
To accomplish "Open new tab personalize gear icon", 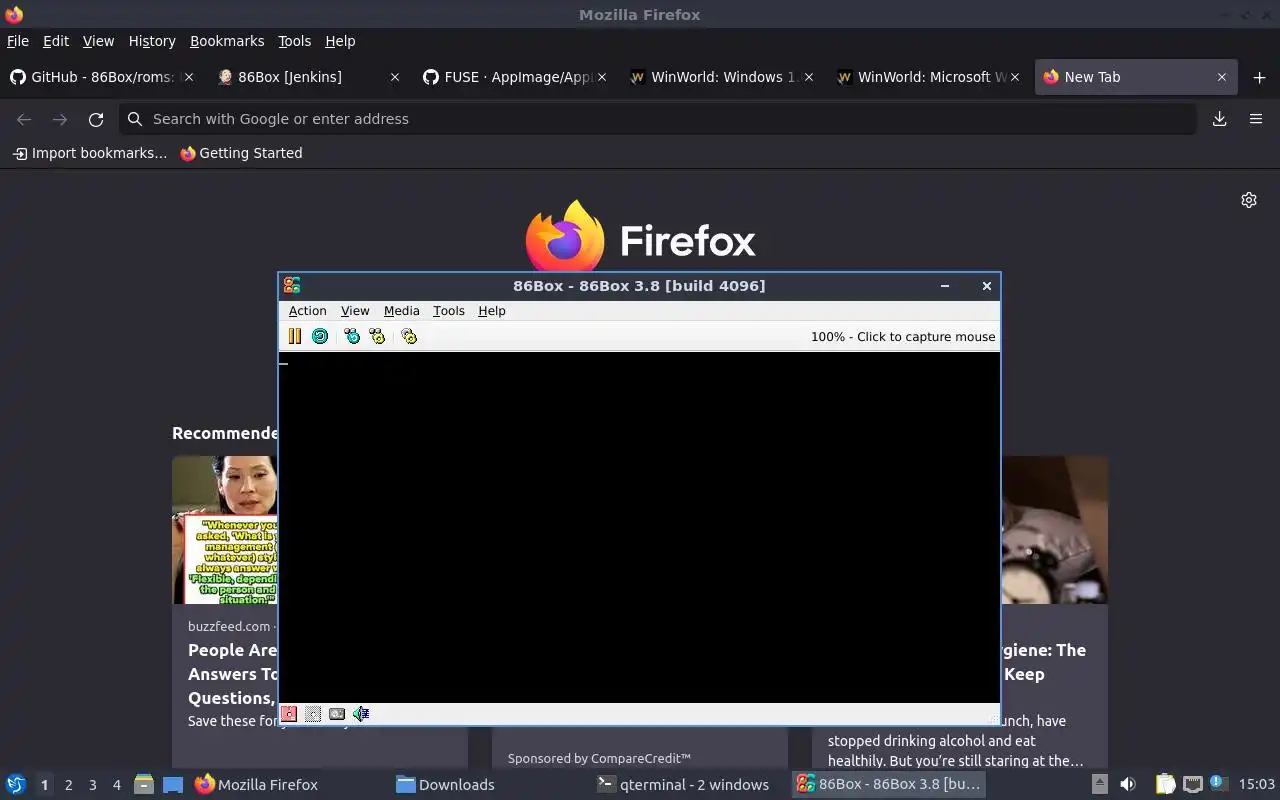I will pyautogui.click(x=1249, y=200).
